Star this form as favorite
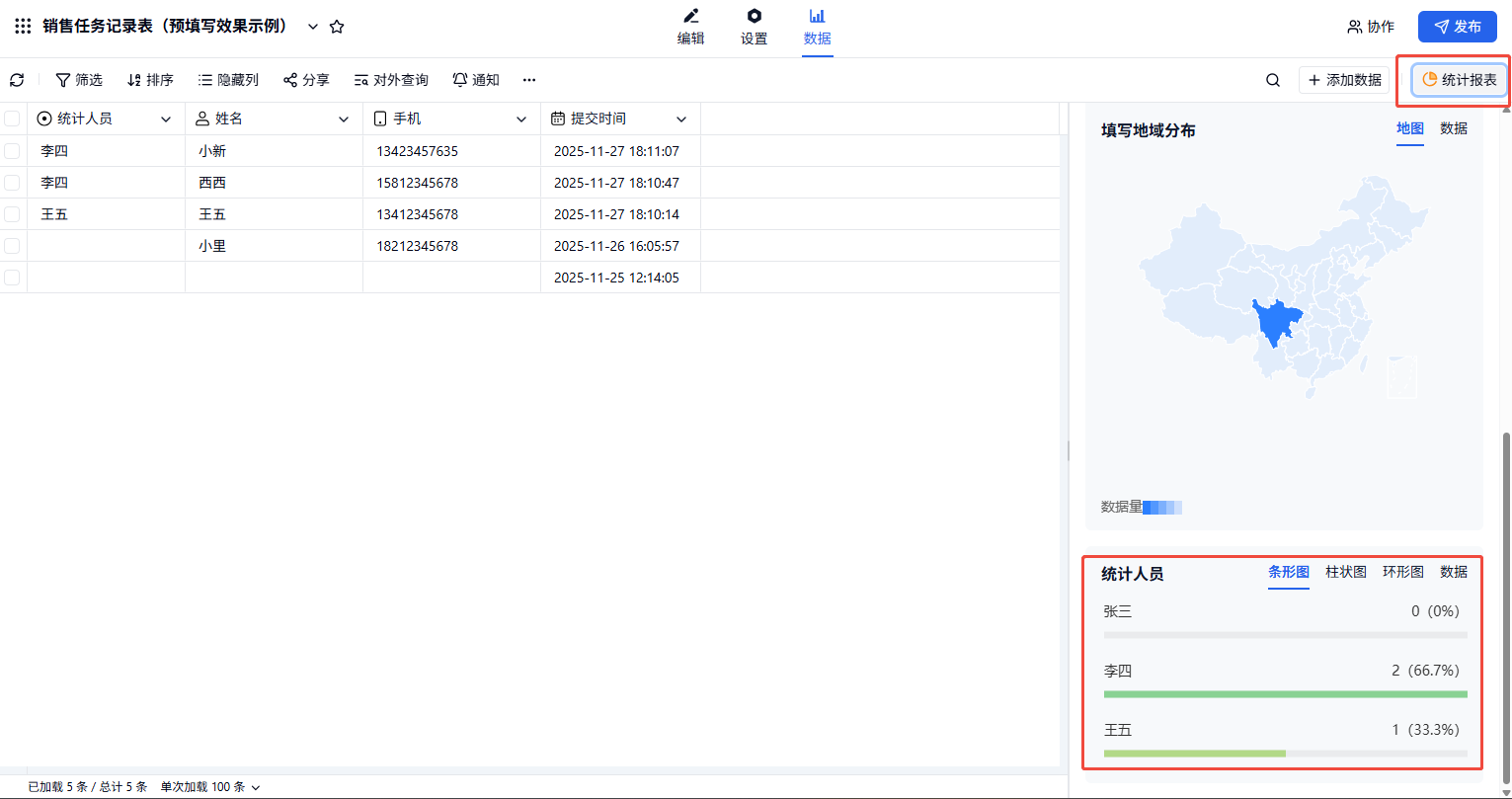This screenshot has width=1512, height=799. pos(337,27)
